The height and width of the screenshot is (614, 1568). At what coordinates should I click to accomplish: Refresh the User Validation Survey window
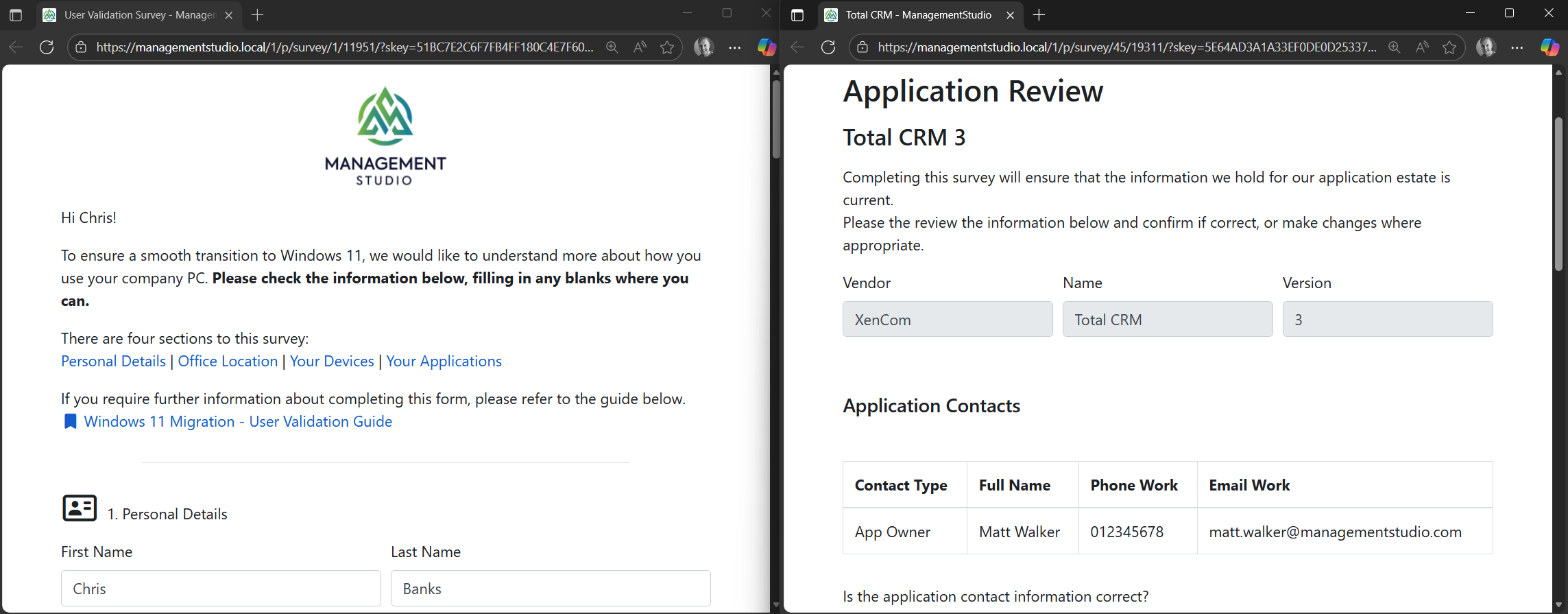pyautogui.click(x=47, y=47)
